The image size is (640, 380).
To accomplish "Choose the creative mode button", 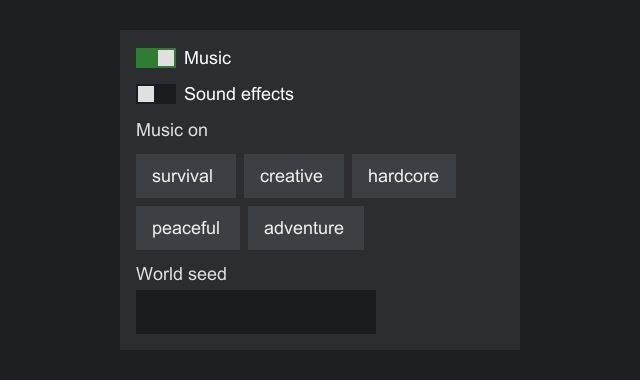I will click(294, 176).
